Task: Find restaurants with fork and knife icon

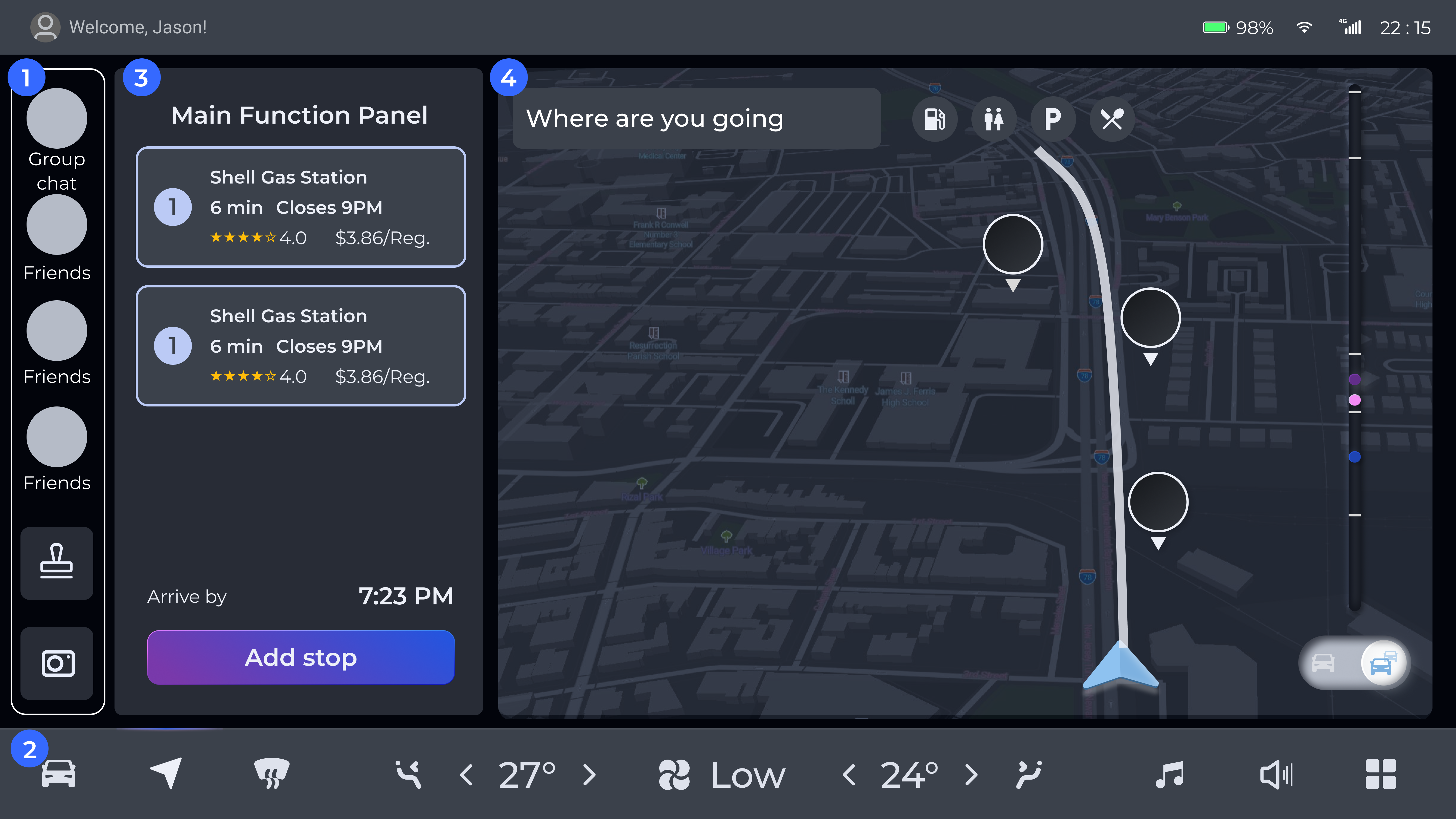Action: (x=1112, y=119)
